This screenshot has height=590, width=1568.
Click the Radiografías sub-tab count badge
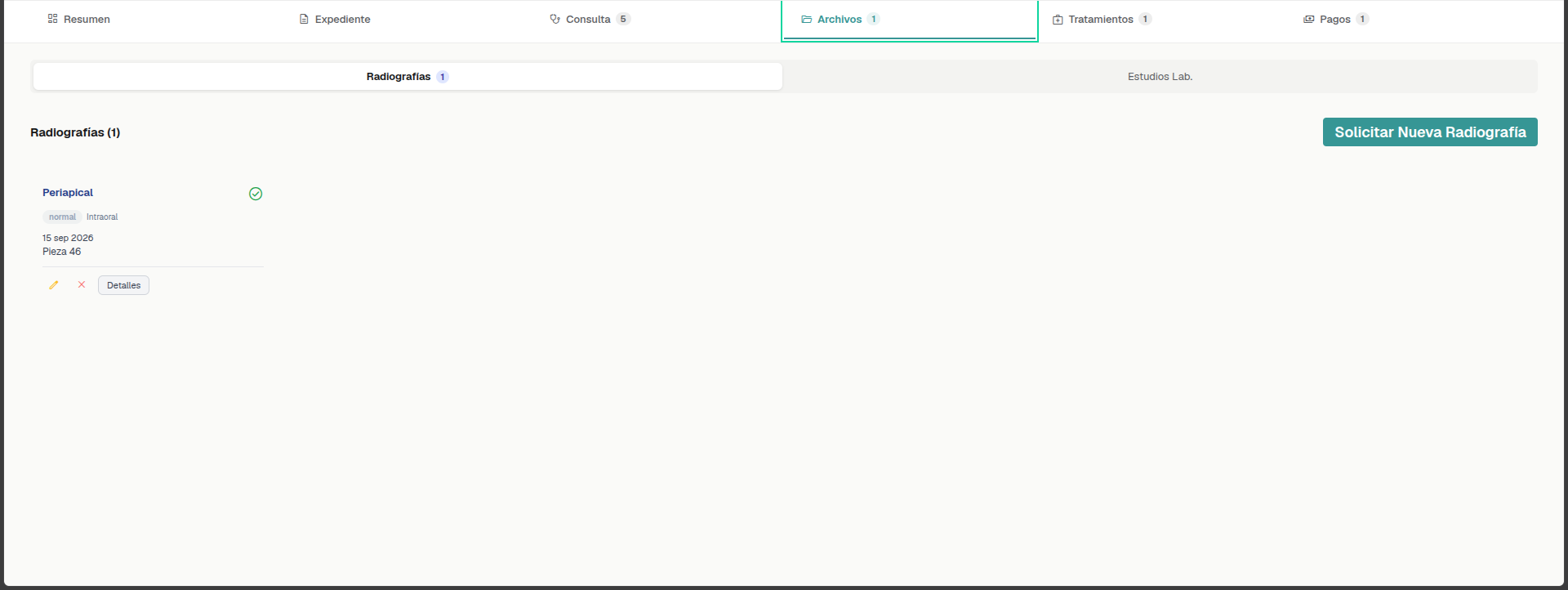(443, 77)
